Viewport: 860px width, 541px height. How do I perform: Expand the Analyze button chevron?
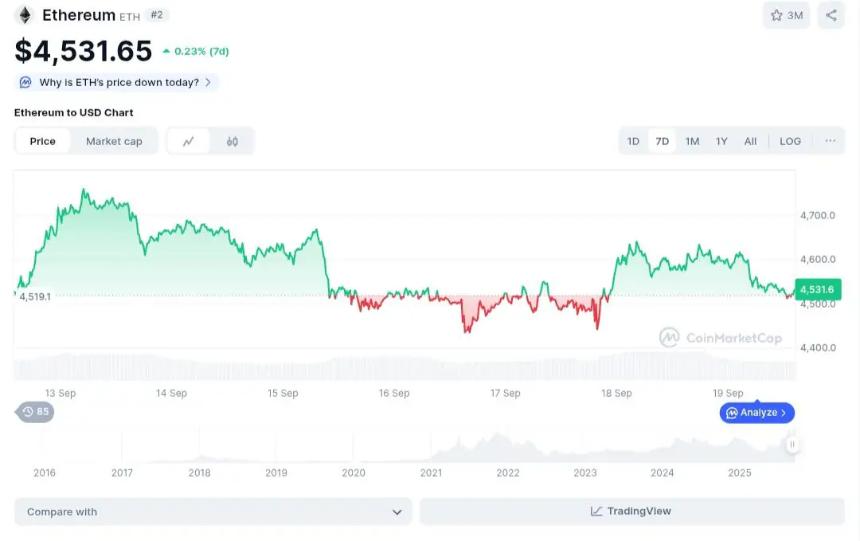click(x=784, y=412)
